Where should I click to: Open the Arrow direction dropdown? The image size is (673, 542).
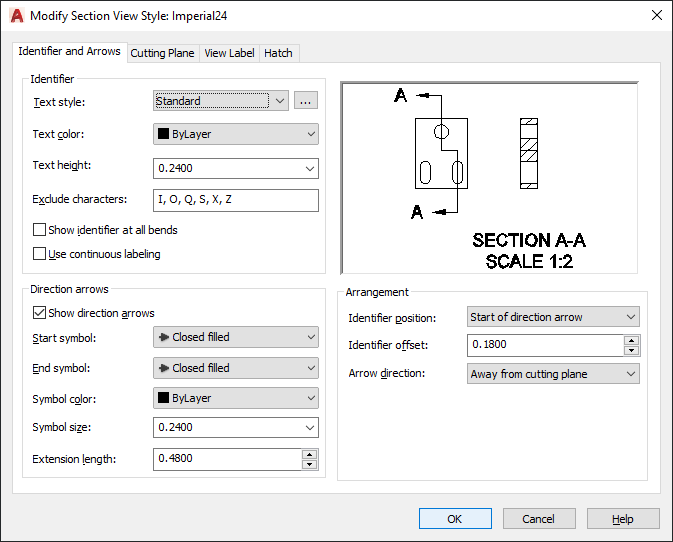(553, 374)
